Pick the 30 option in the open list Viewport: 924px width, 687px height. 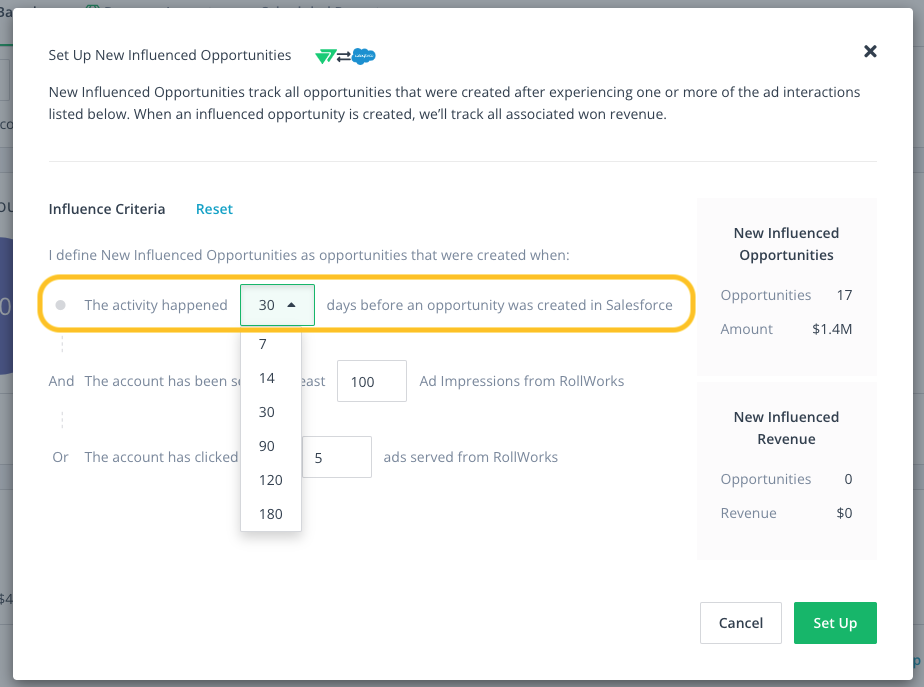(270, 412)
